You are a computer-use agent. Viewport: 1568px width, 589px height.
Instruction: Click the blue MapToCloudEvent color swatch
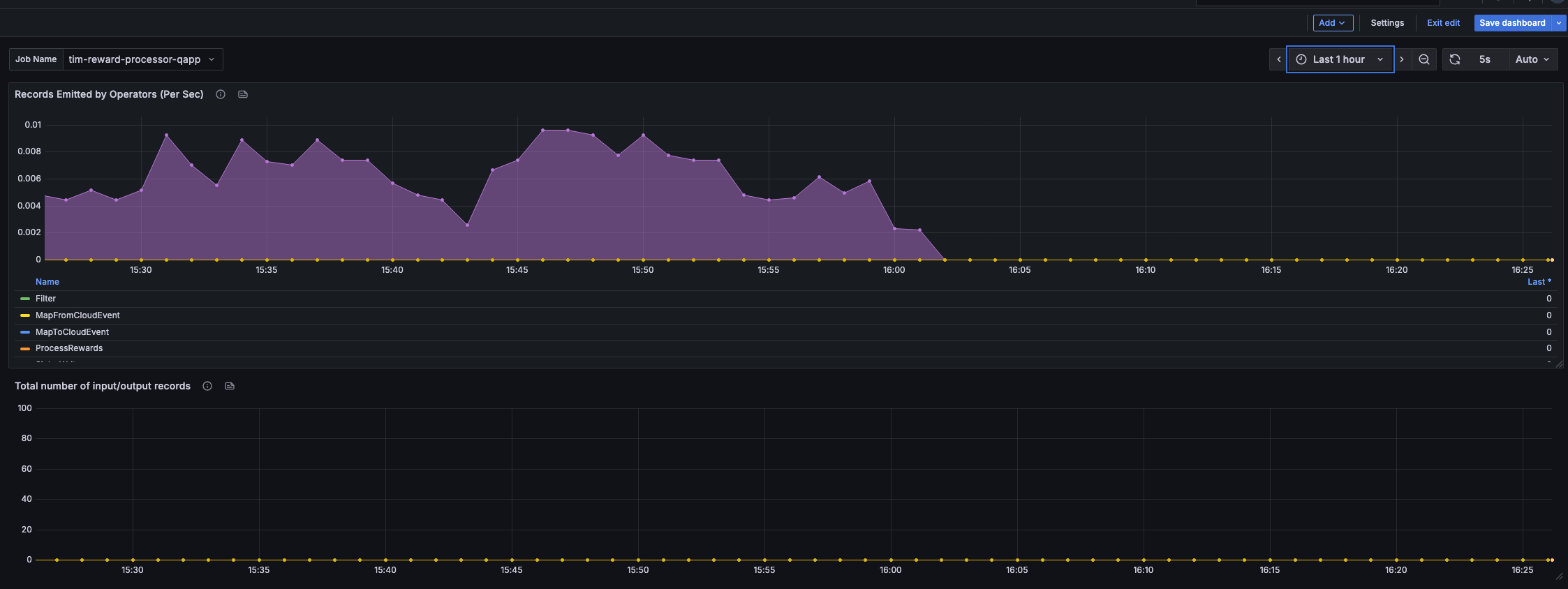click(25, 332)
